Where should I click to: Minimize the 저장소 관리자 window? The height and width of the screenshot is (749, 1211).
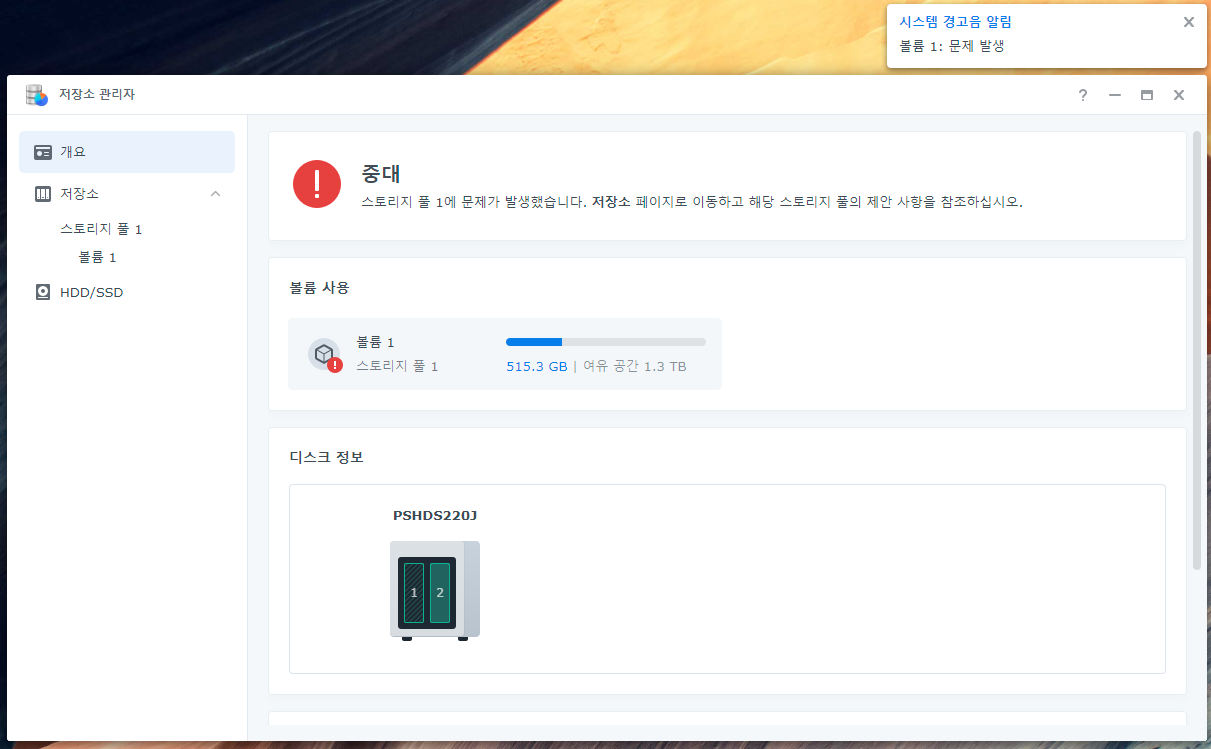click(x=1115, y=95)
